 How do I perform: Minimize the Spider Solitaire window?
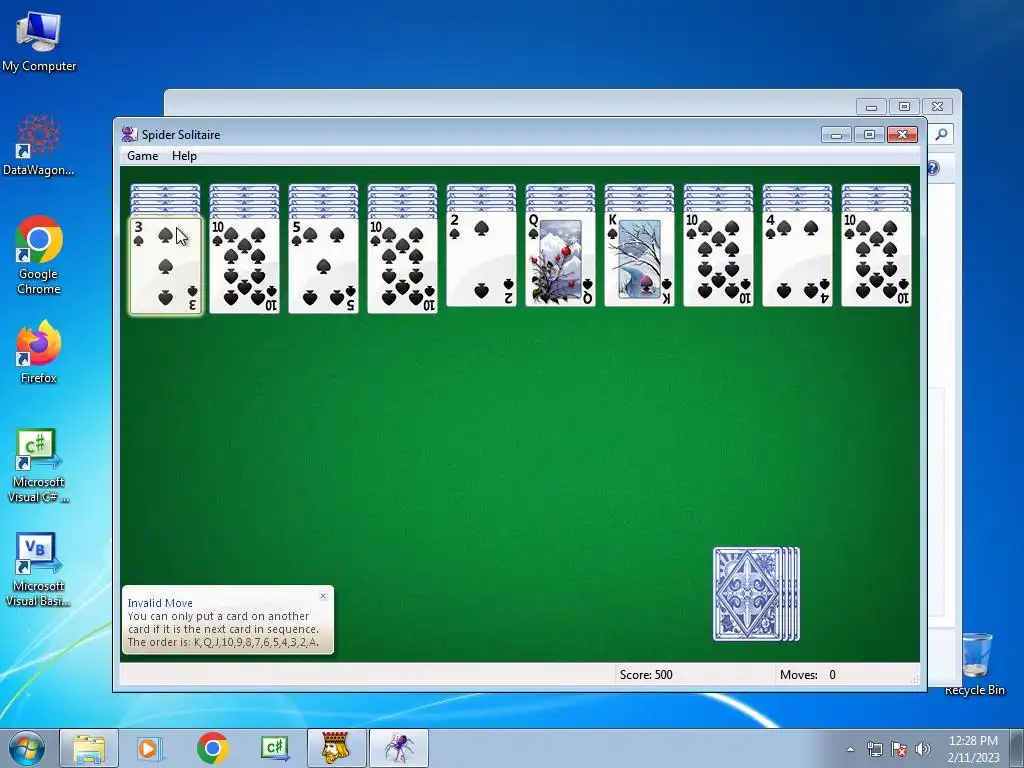[837, 135]
